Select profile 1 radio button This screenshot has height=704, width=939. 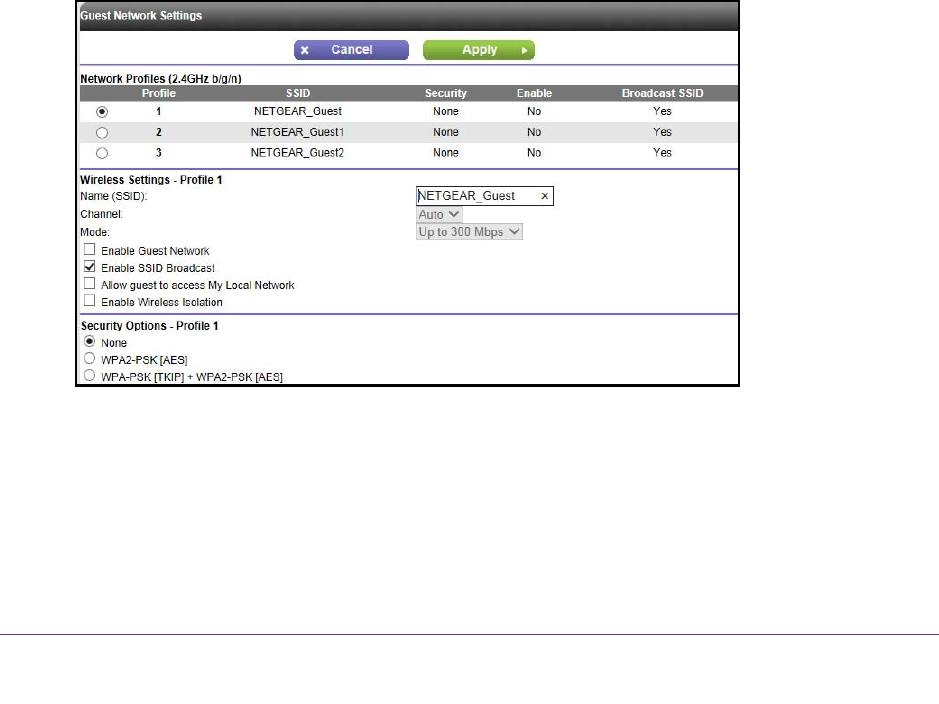[x=102, y=112]
